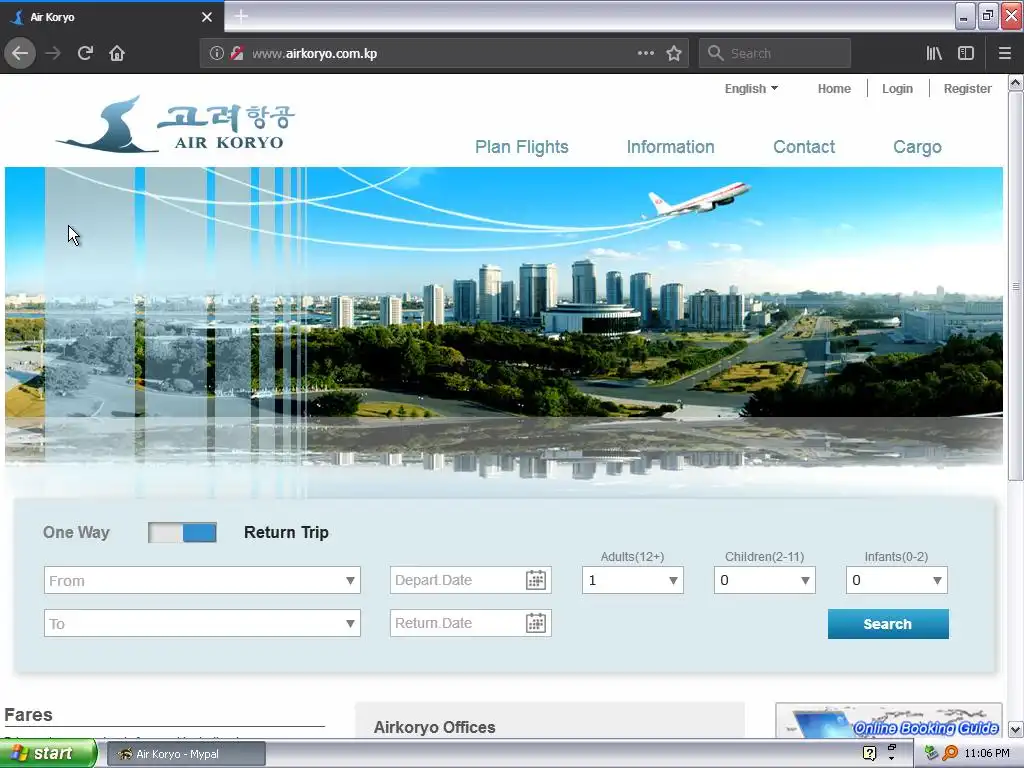Open the browser Library icon

[x=934, y=53]
